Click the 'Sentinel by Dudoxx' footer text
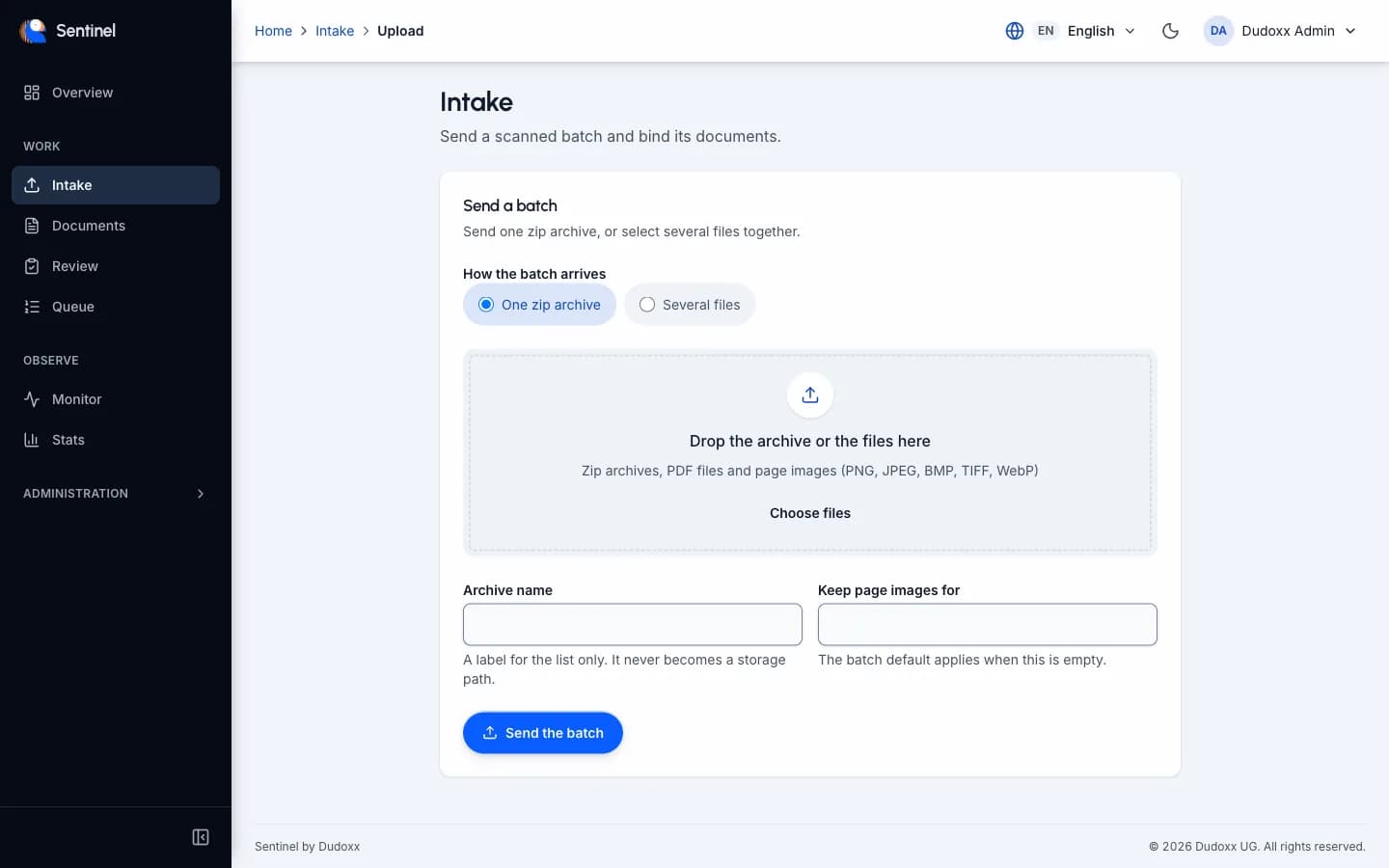1389x868 pixels. tap(307, 847)
